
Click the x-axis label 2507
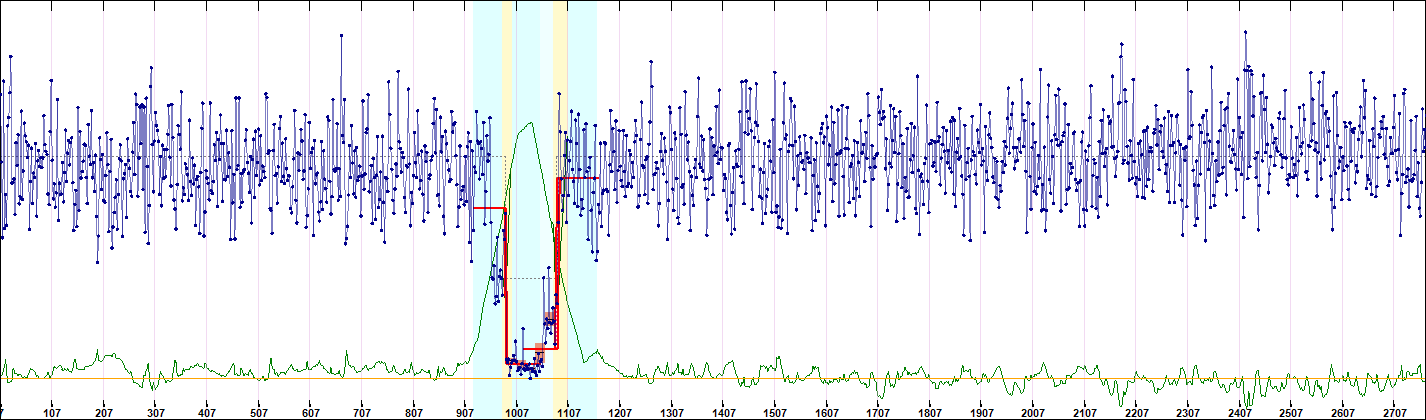pos(1289,412)
